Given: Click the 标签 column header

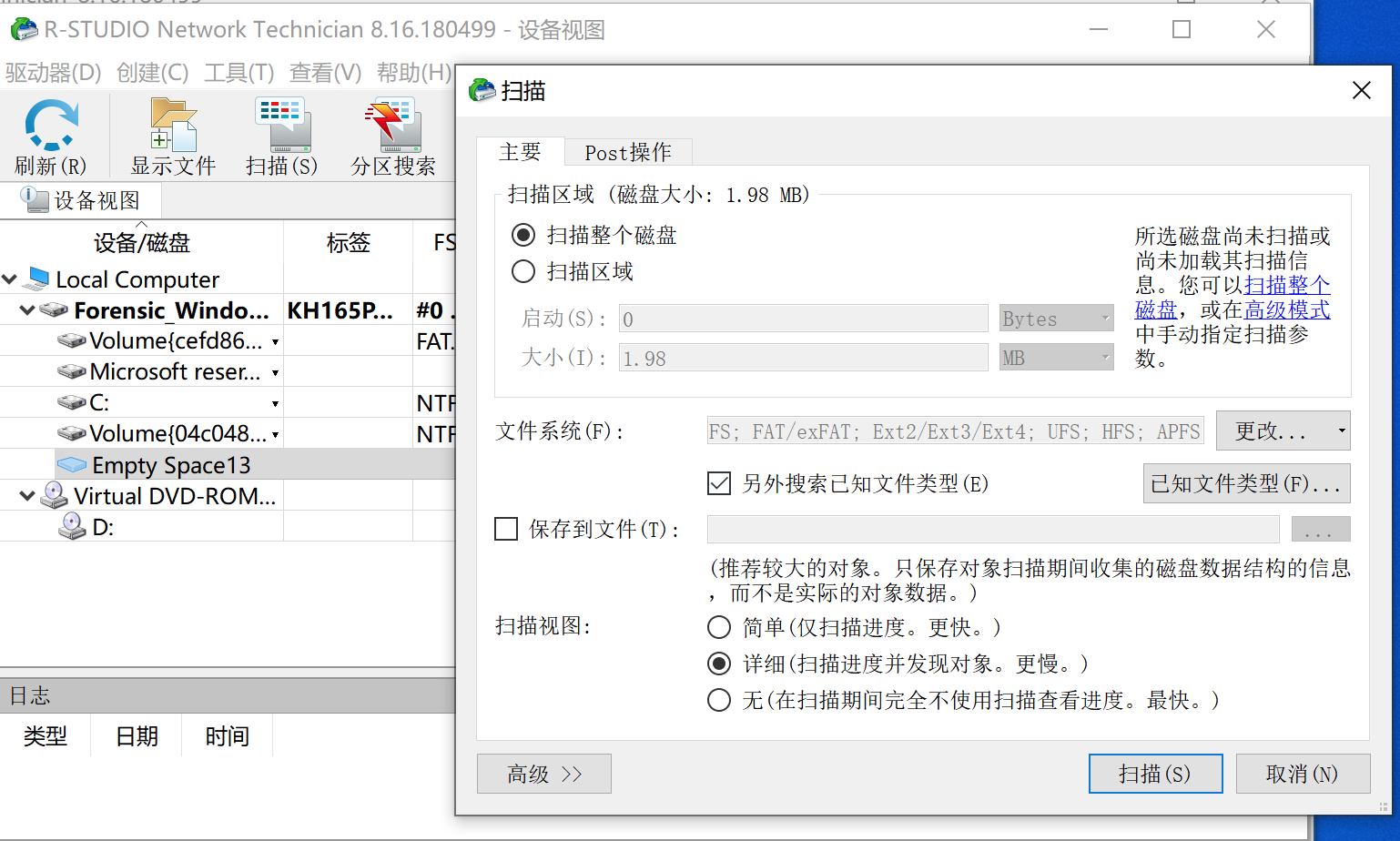Looking at the screenshot, I should [x=349, y=243].
